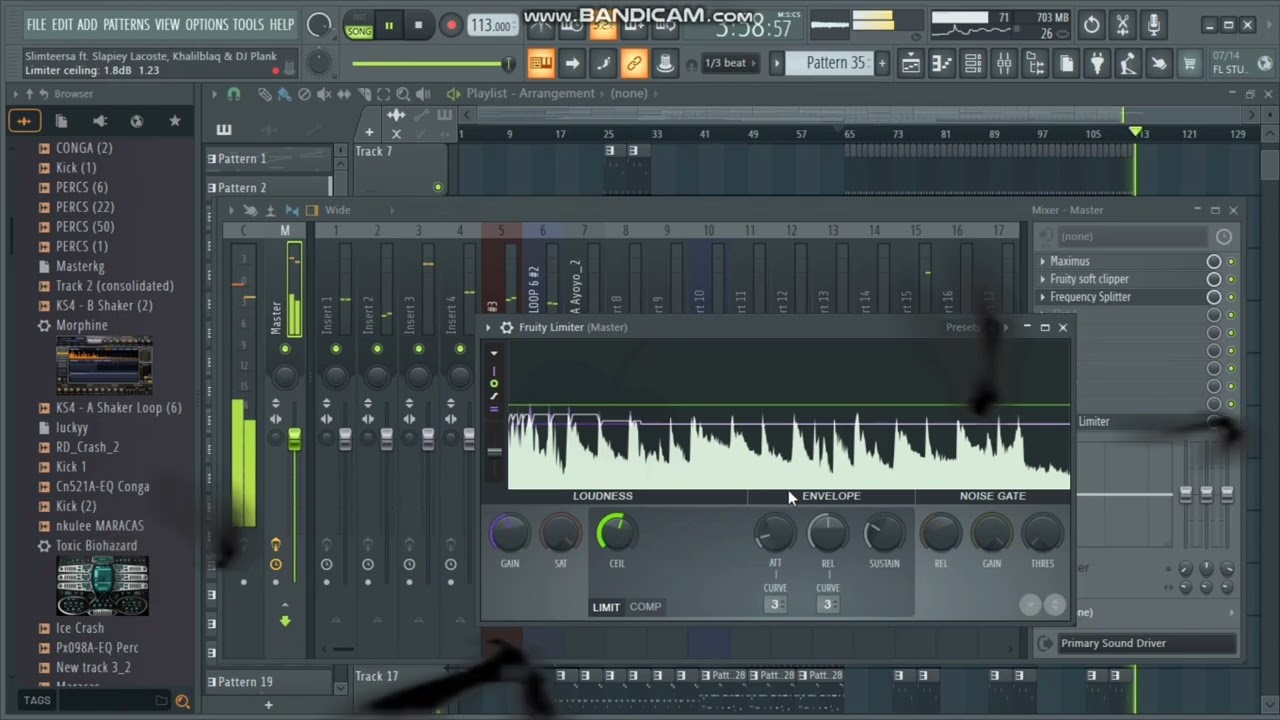Open the TOOLS menu
Image resolution: width=1280 pixels, height=720 pixels.
pyautogui.click(x=249, y=24)
